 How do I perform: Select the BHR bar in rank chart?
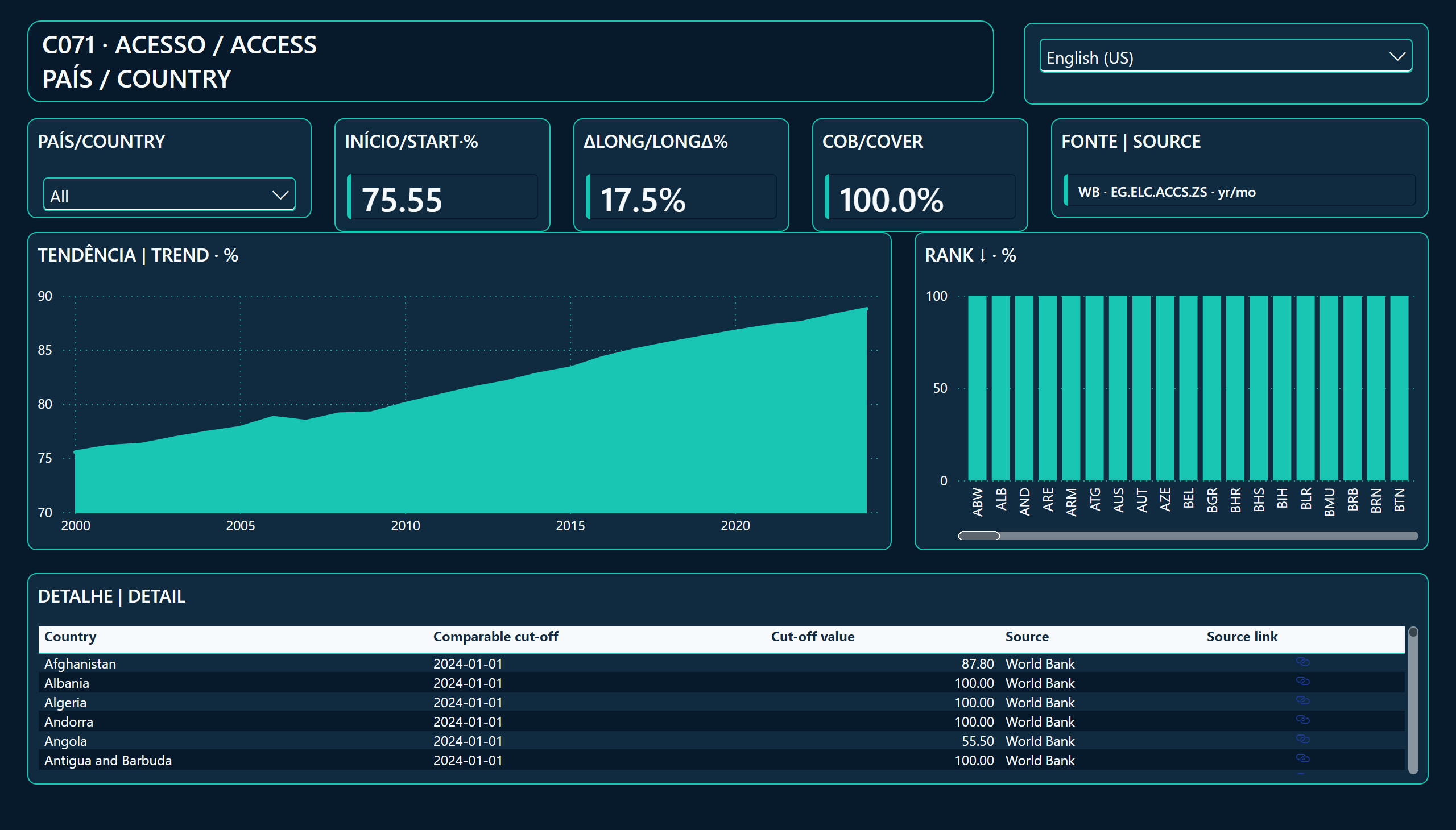pyautogui.click(x=1235, y=388)
